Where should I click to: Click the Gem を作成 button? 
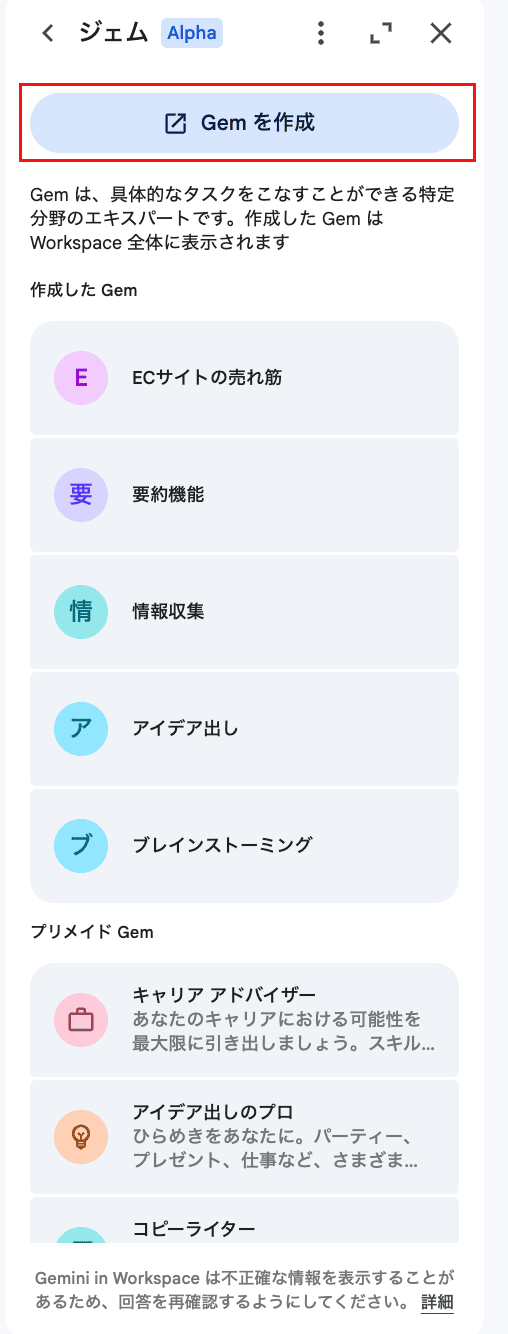pos(244,123)
